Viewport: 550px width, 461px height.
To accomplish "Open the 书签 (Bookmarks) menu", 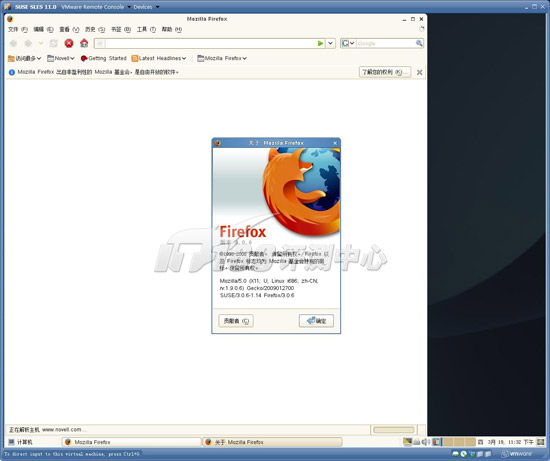I will tap(121, 29).
